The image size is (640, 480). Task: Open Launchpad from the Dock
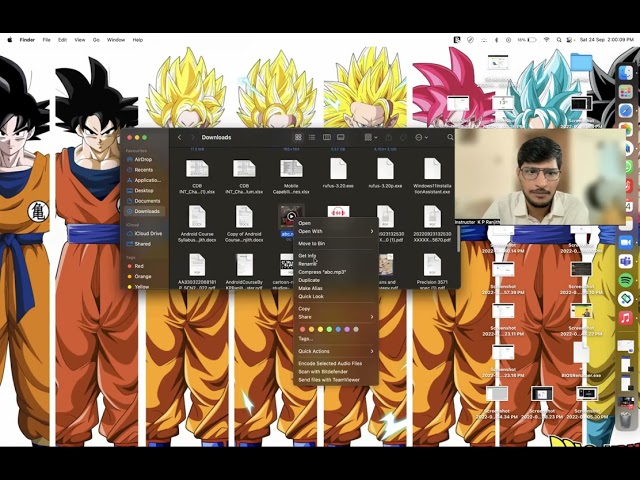pyautogui.click(x=625, y=92)
